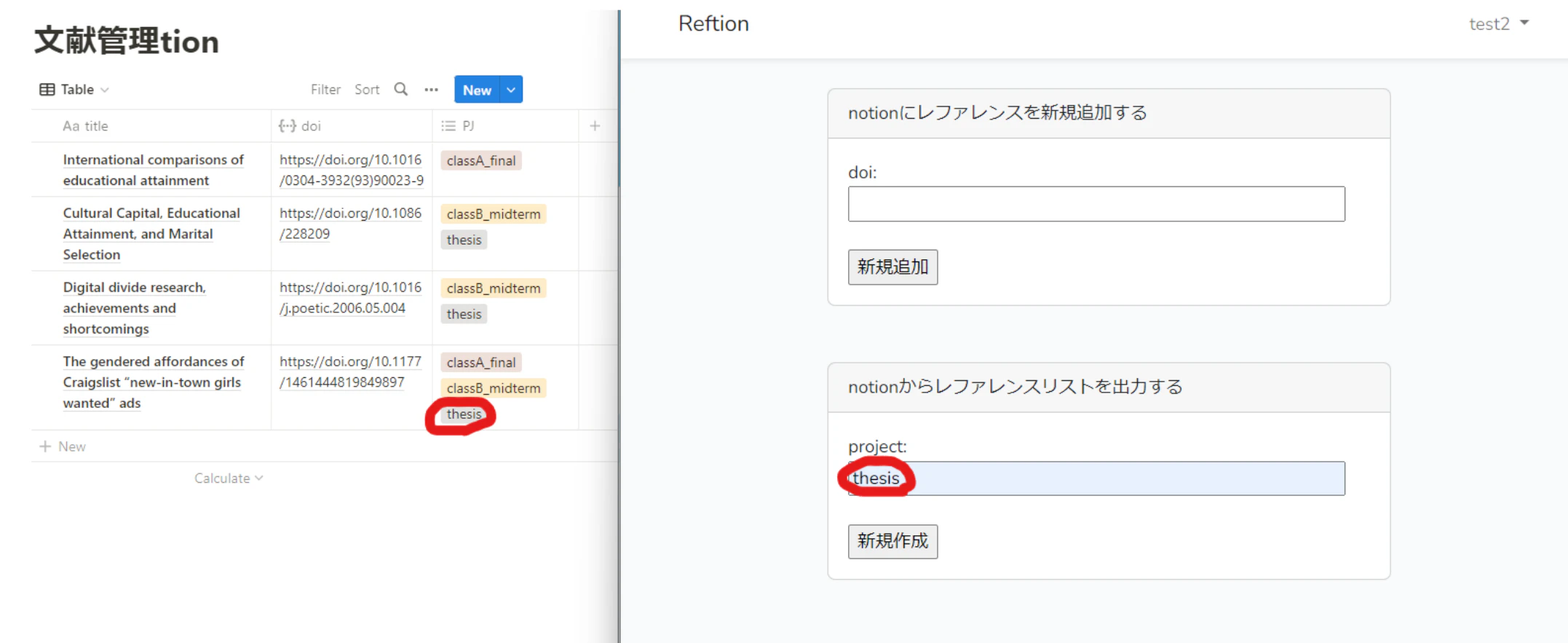Screen dimensions: 1568x643
Task: Click the 新規作成 button
Action: (892, 541)
